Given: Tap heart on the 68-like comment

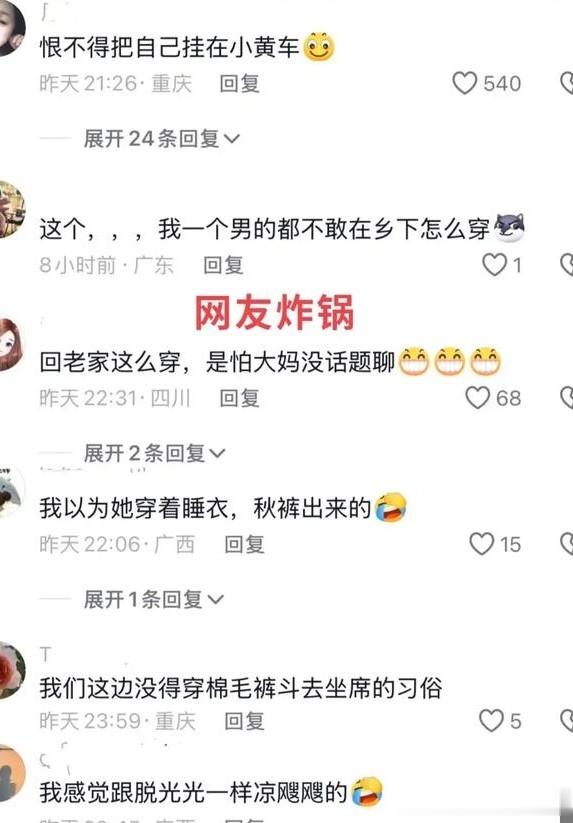Looking at the screenshot, I should (x=478, y=397).
